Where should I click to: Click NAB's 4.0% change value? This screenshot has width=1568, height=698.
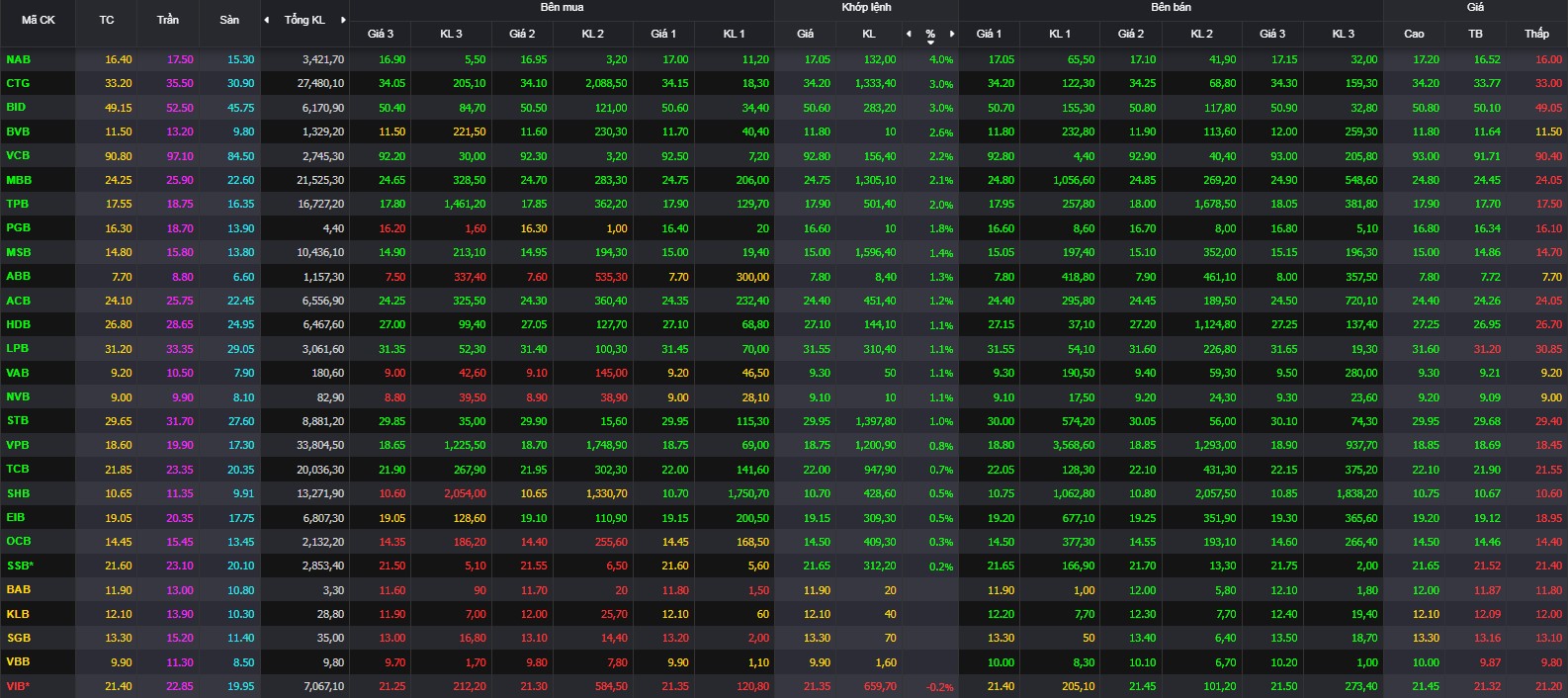click(941, 59)
